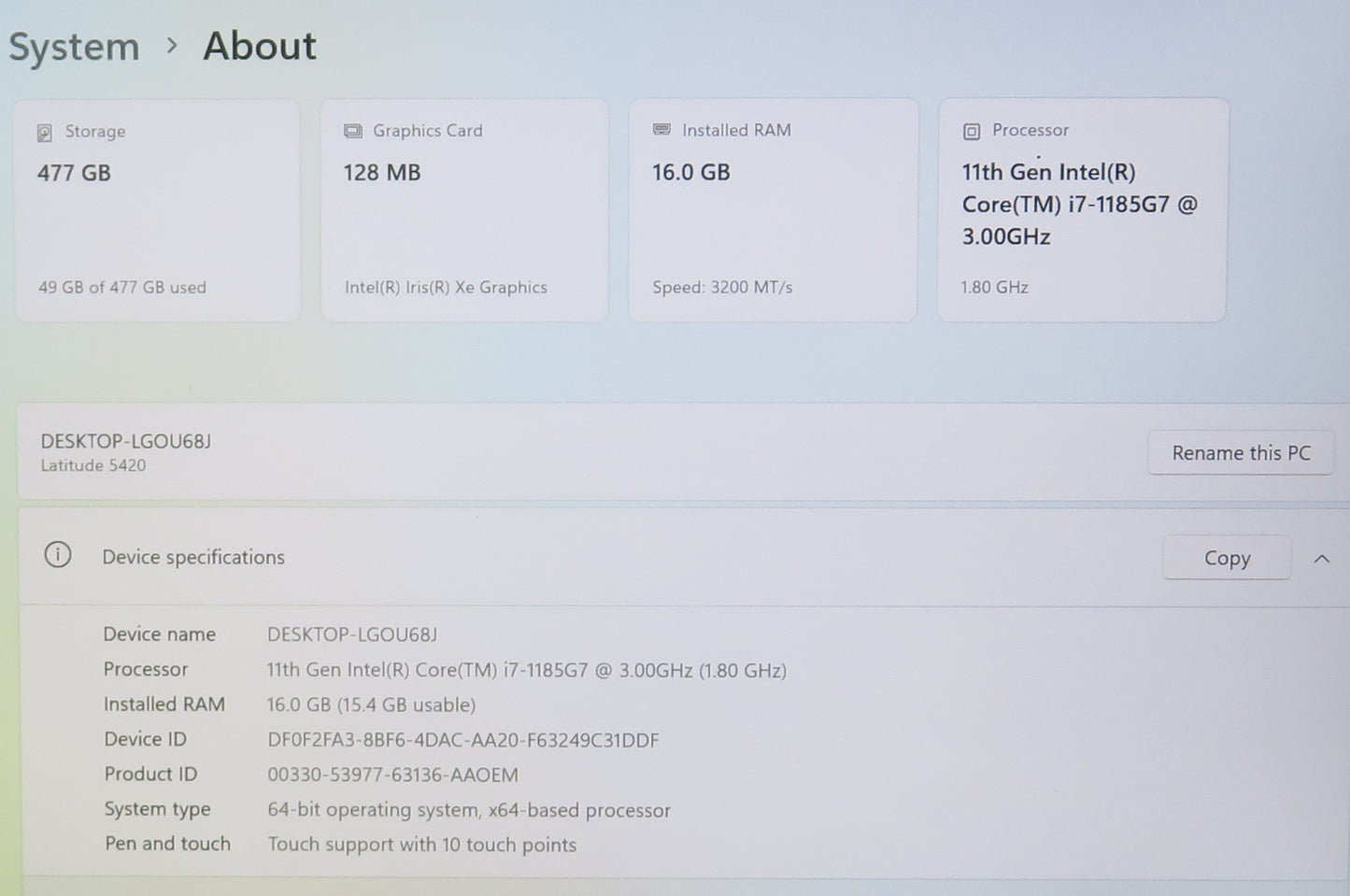Select the About page title
The width and height of the screenshot is (1350, 896).
(x=260, y=46)
